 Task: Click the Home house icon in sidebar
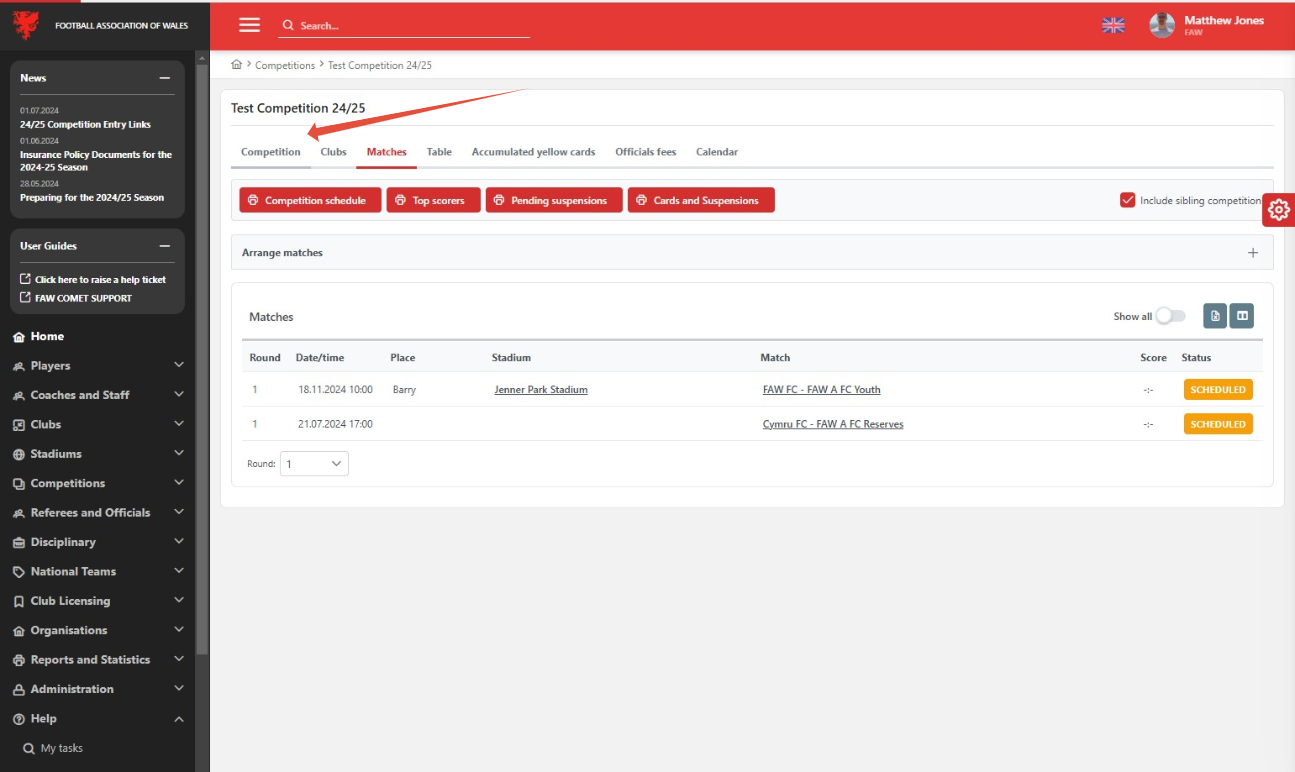[x=19, y=337]
